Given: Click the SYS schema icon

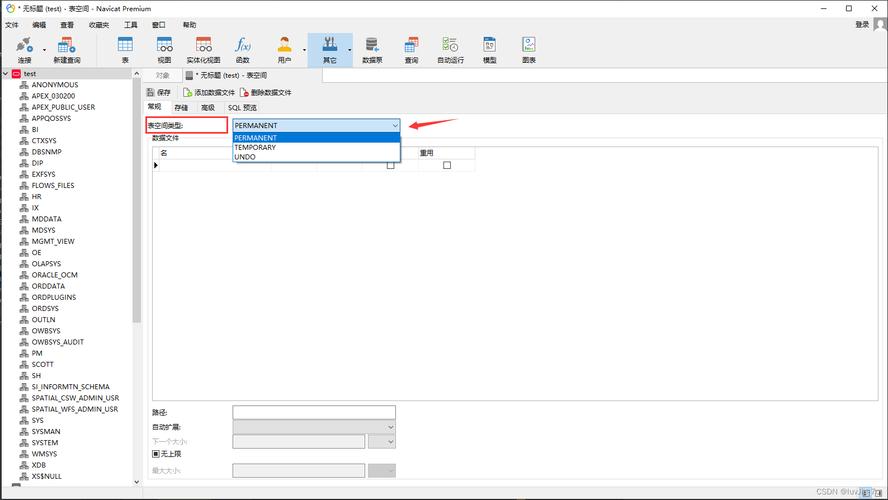Looking at the screenshot, I should [24, 420].
